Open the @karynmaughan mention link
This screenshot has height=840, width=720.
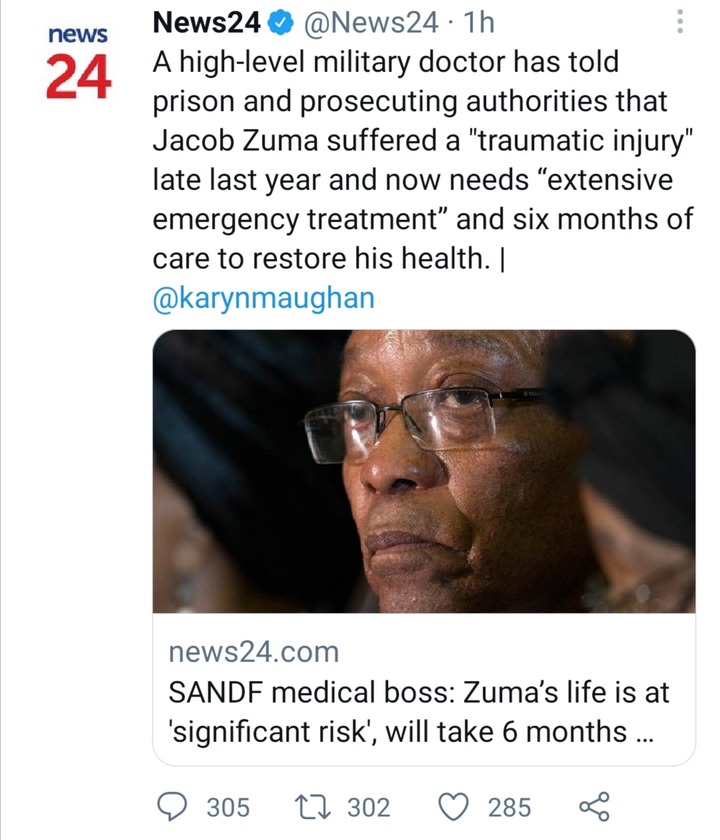(264, 298)
